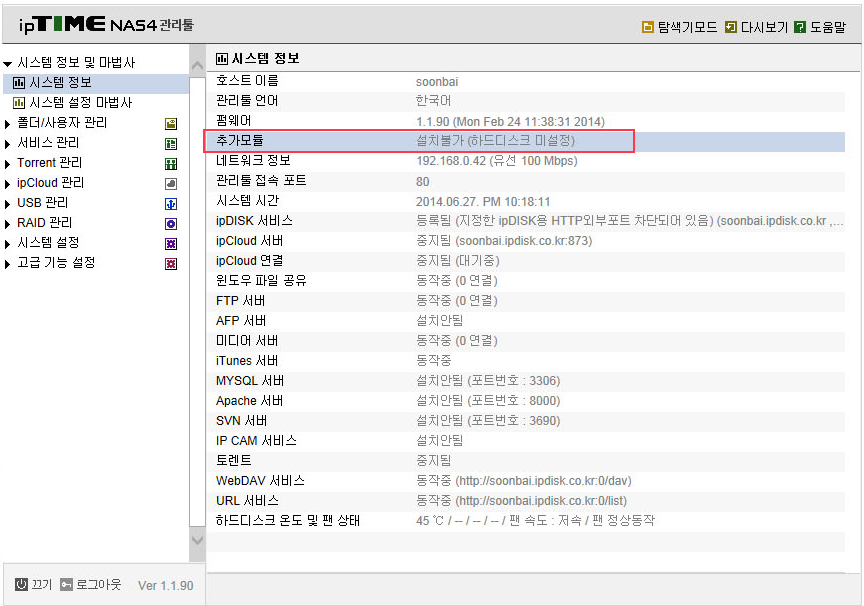Click the WebDAV 서비스 URL value
The width and height of the screenshot is (864, 606).
(x=523, y=481)
